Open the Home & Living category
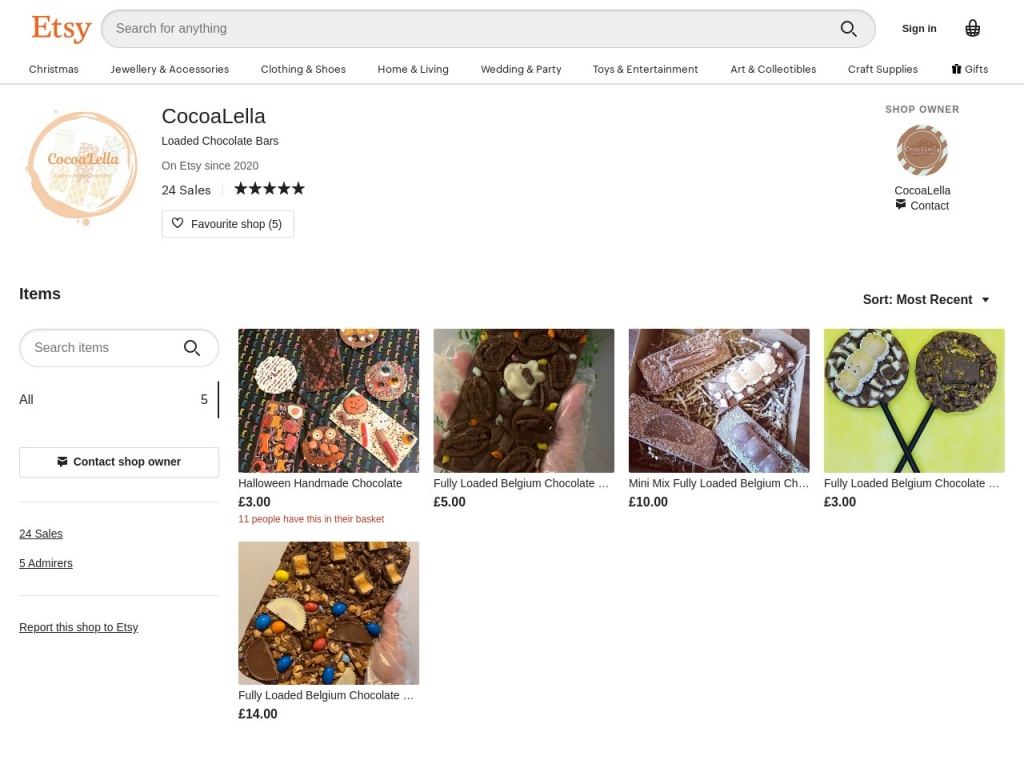This screenshot has height=768, width=1024. click(x=413, y=69)
